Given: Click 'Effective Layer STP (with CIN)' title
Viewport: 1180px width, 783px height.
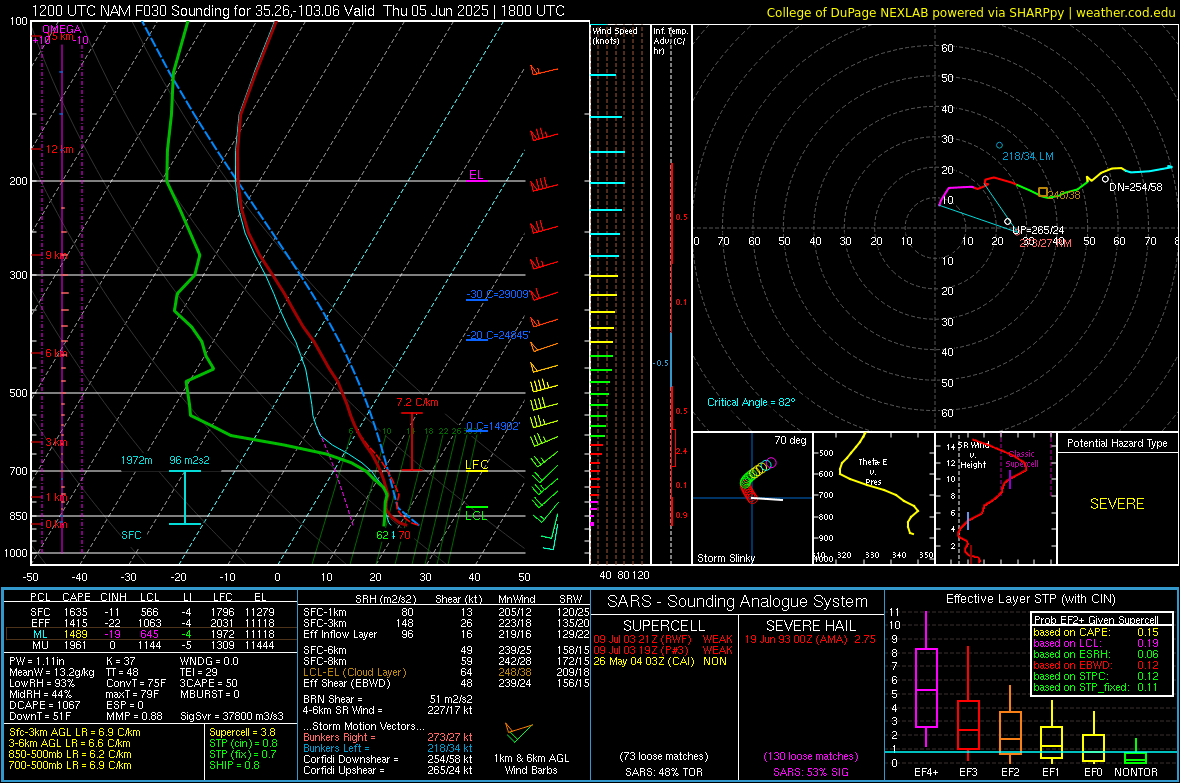Looking at the screenshot, I should click(x=1030, y=599).
